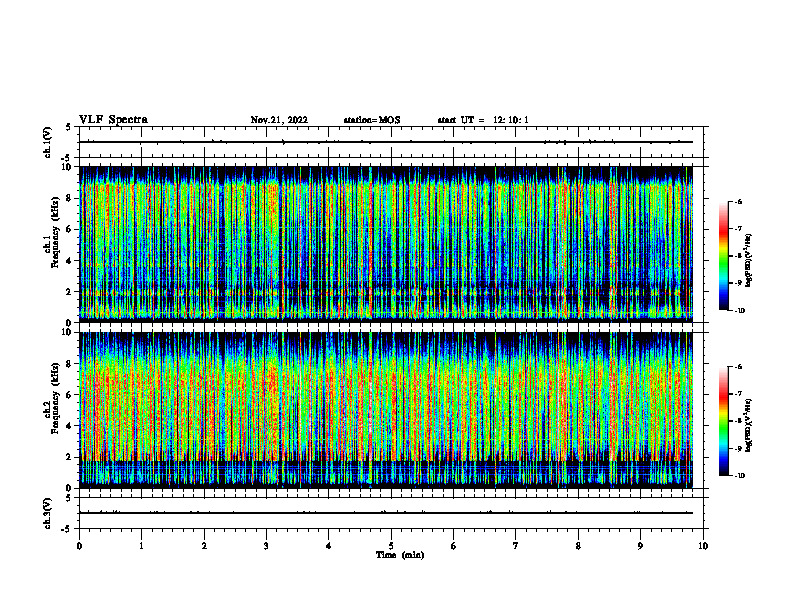Click the log(PSD) label beside the ch.1 color bar
Image resolution: width=792 pixels, height=612 pixels.
tap(749, 261)
